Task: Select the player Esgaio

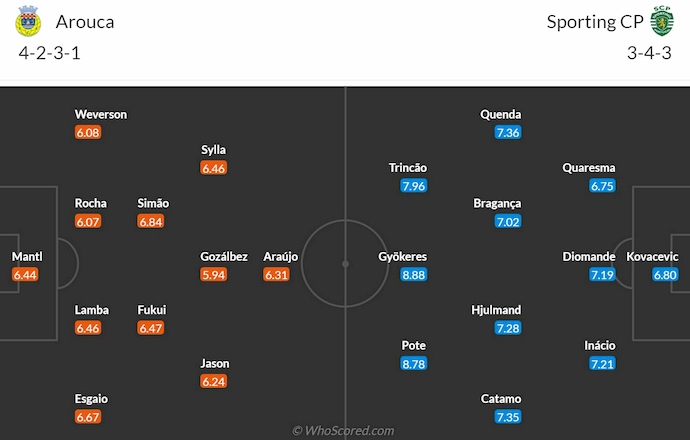Action: tap(91, 399)
